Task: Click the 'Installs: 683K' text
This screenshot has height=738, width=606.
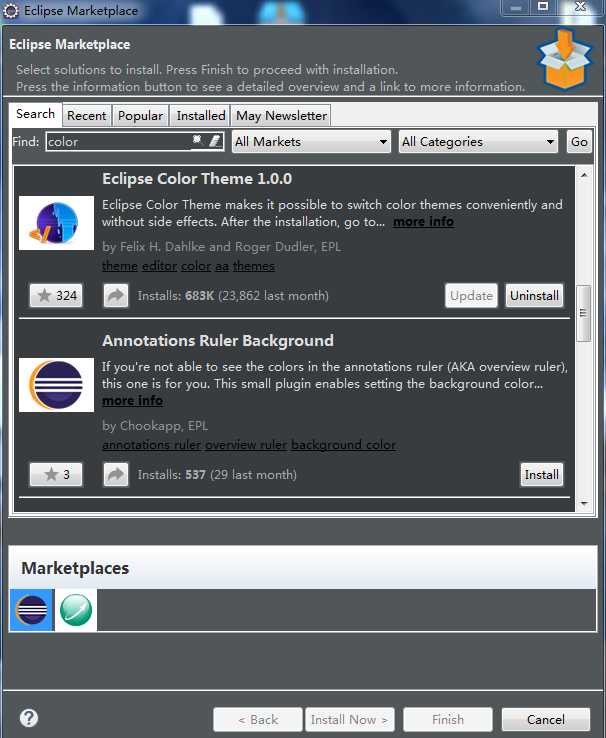Action: (x=175, y=296)
